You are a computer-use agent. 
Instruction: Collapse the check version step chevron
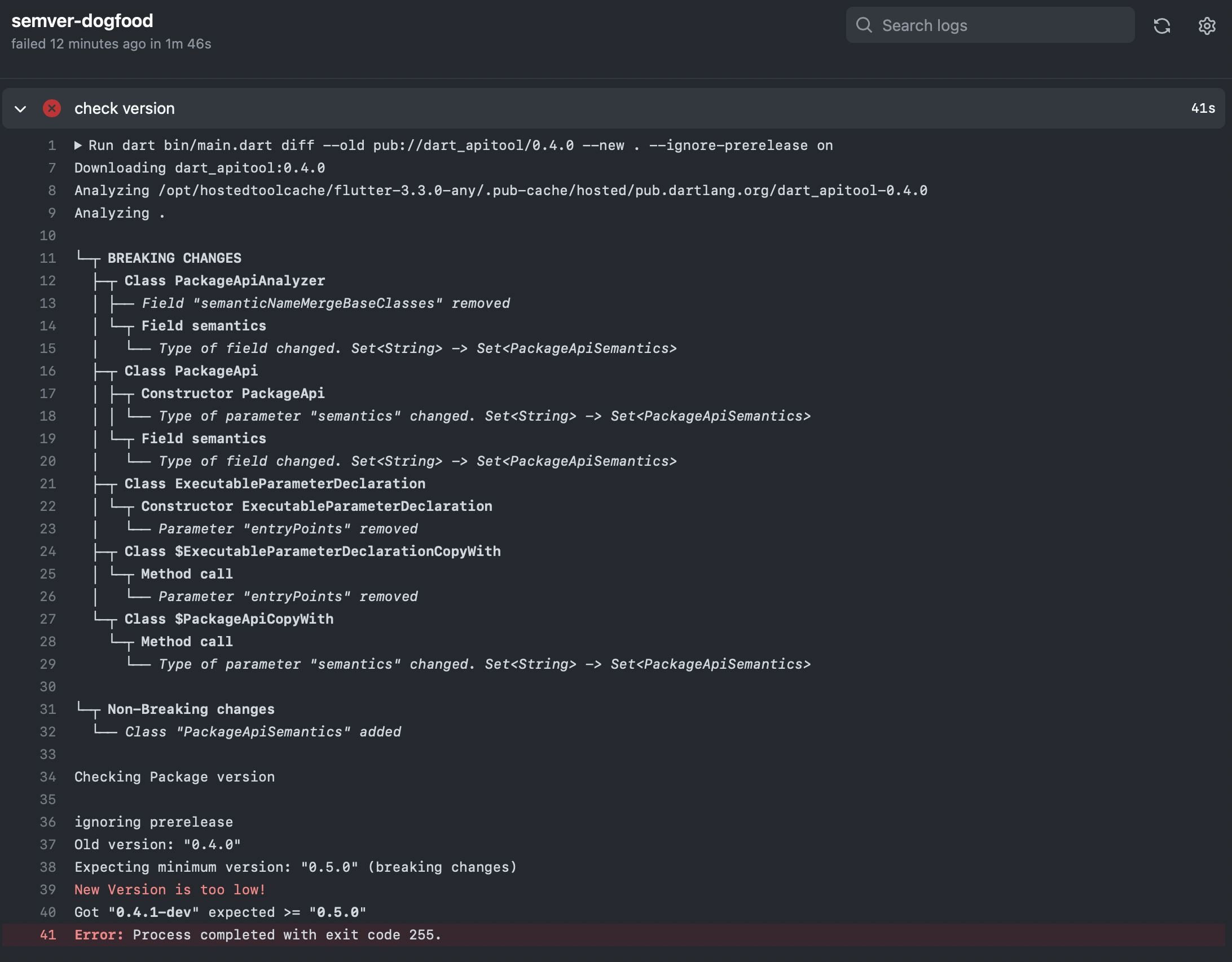pos(20,109)
